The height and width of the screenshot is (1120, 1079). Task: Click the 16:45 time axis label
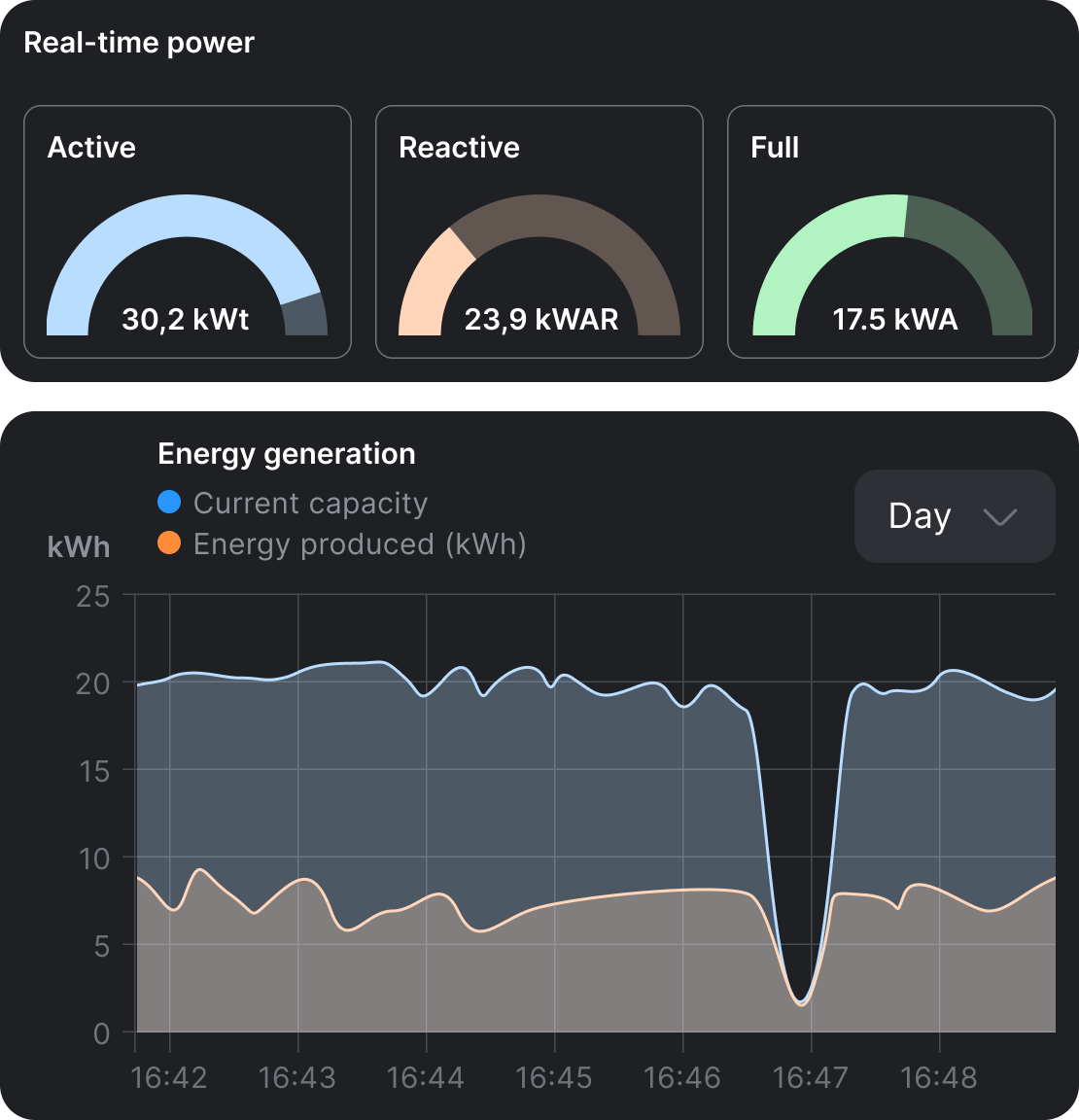coord(553,1077)
